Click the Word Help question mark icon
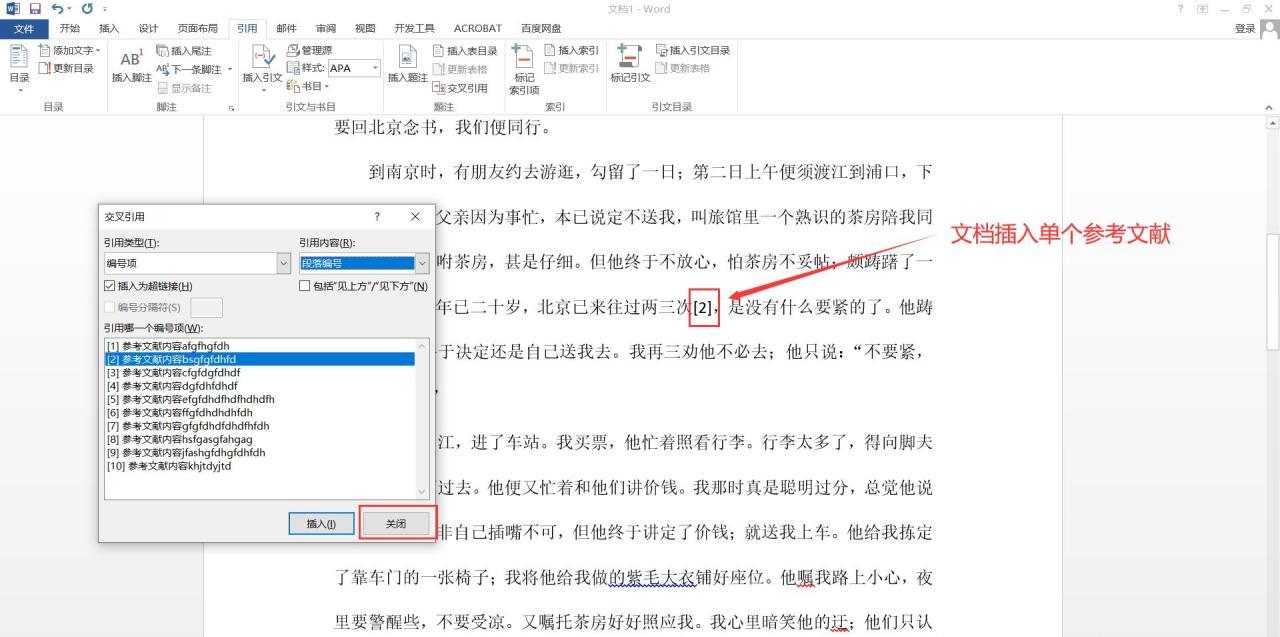Screen dimensions: 1280x637 pyautogui.click(x=1182, y=8)
